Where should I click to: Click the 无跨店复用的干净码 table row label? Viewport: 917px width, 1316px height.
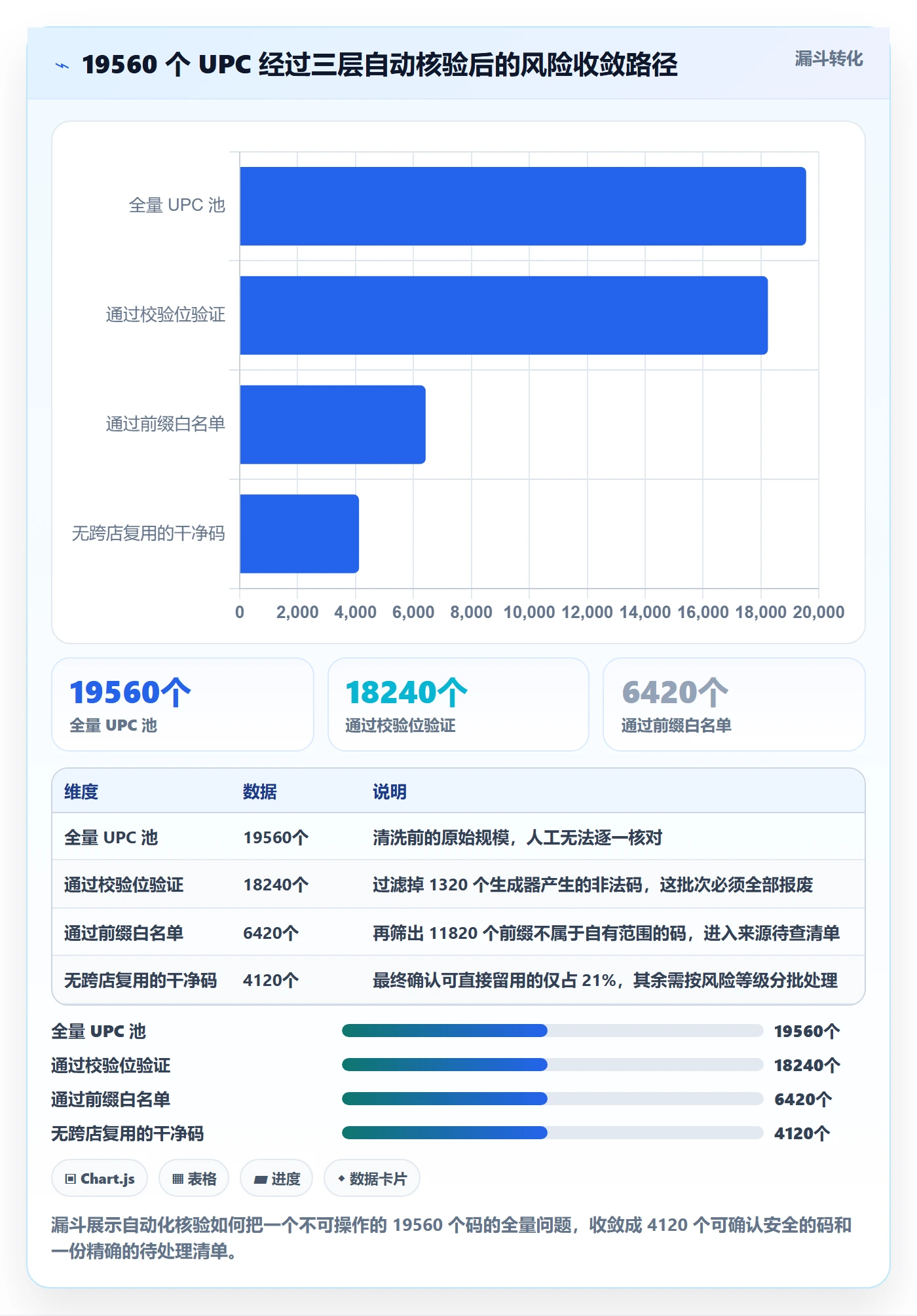pyautogui.click(x=140, y=980)
